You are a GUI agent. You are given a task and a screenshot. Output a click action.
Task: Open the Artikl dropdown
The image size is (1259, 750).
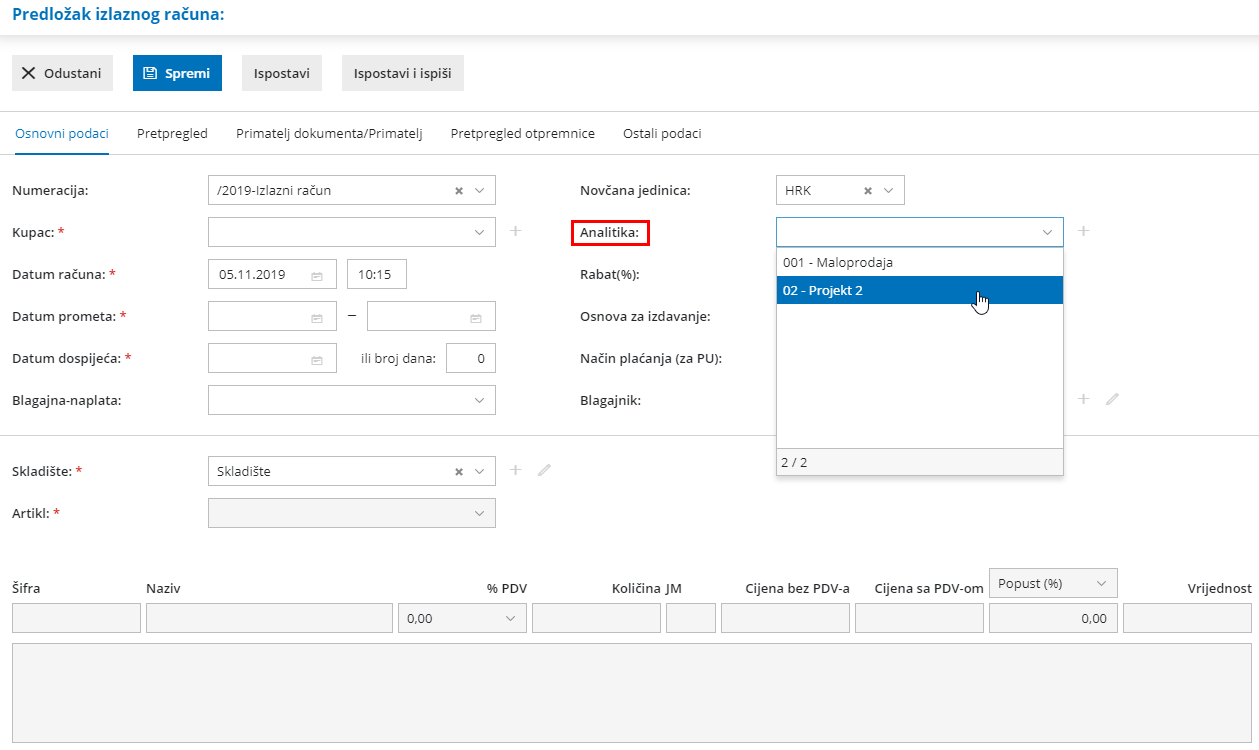pyautogui.click(x=352, y=513)
